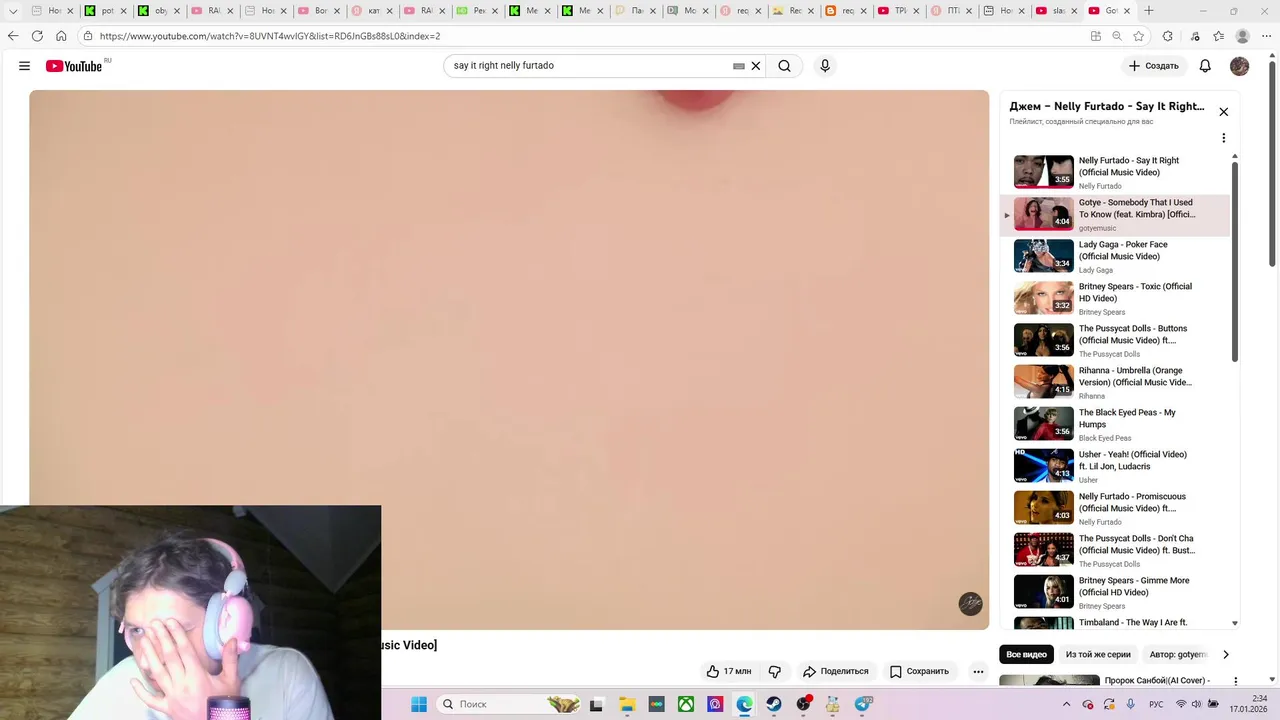Screen dimensions: 1280x720
Task: Select Gotye - Somebody That I Used To Know
Action: pyautogui.click(x=1115, y=214)
